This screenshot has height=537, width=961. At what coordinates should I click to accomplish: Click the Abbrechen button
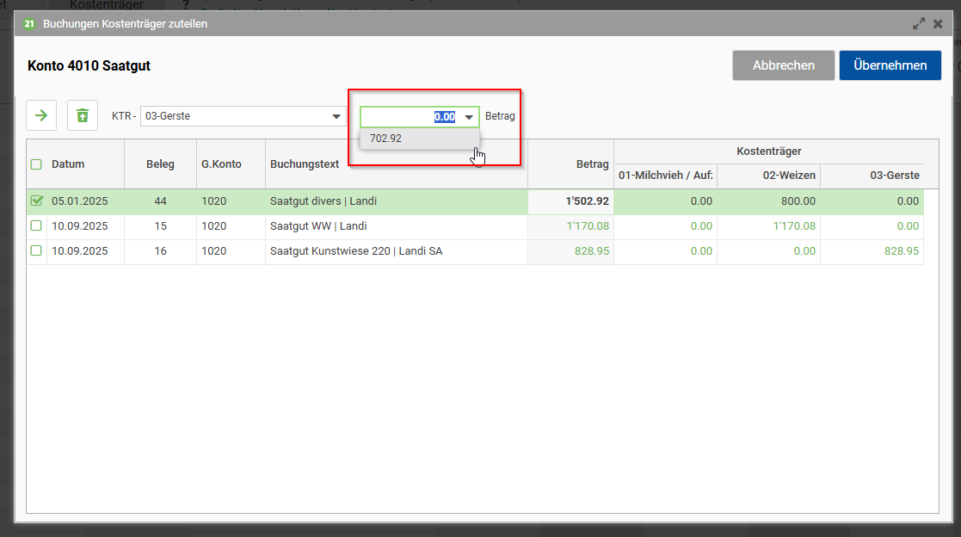point(783,66)
